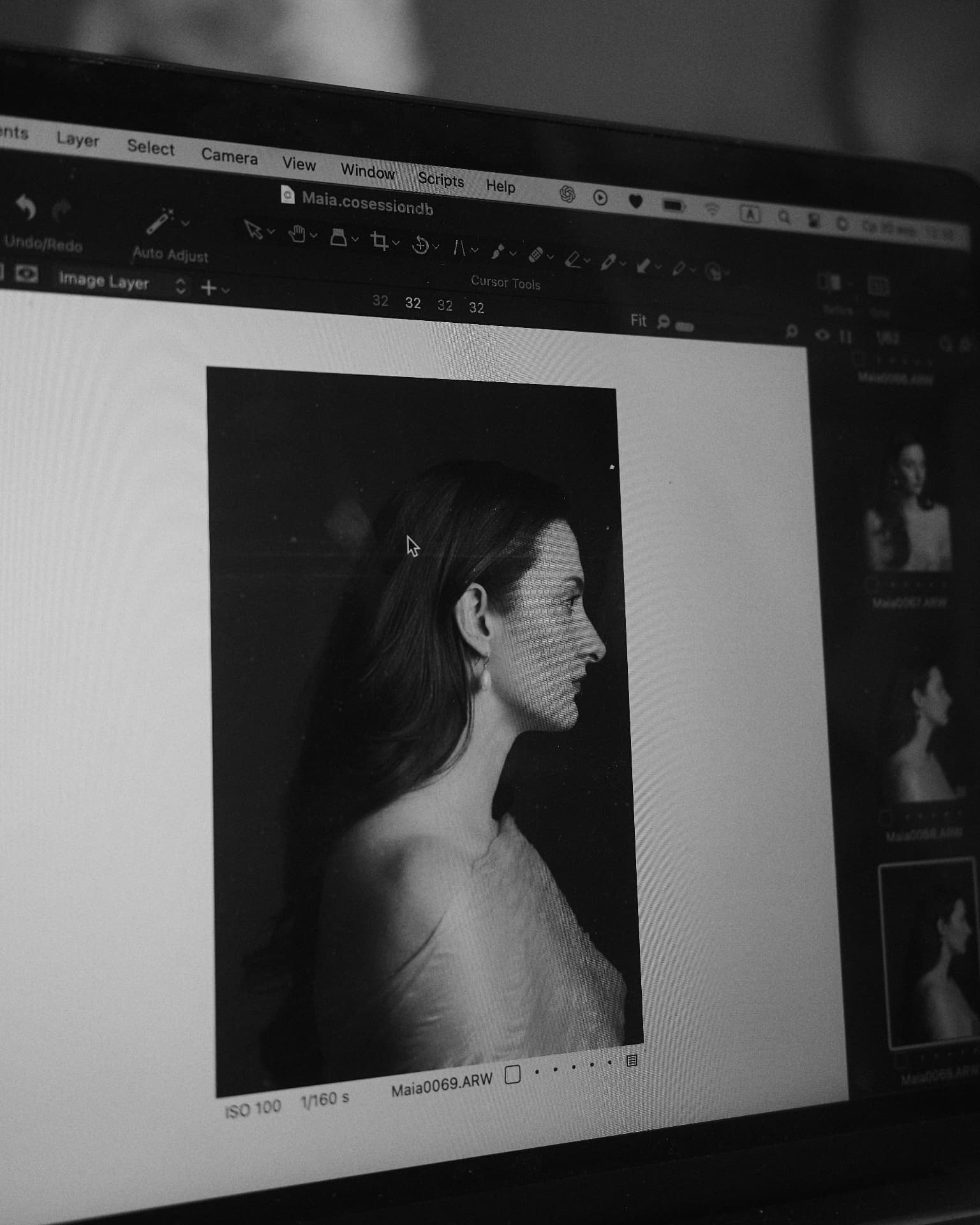Select the white balance picker tool
The height and width of the screenshot is (1225, 980).
pyautogui.click(x=608, y=262)
